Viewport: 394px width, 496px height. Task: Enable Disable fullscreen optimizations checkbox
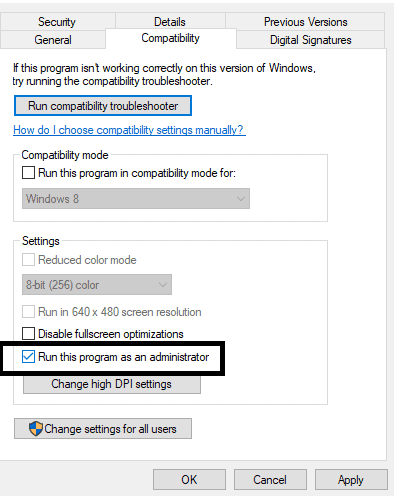click(x=28, y=334)
